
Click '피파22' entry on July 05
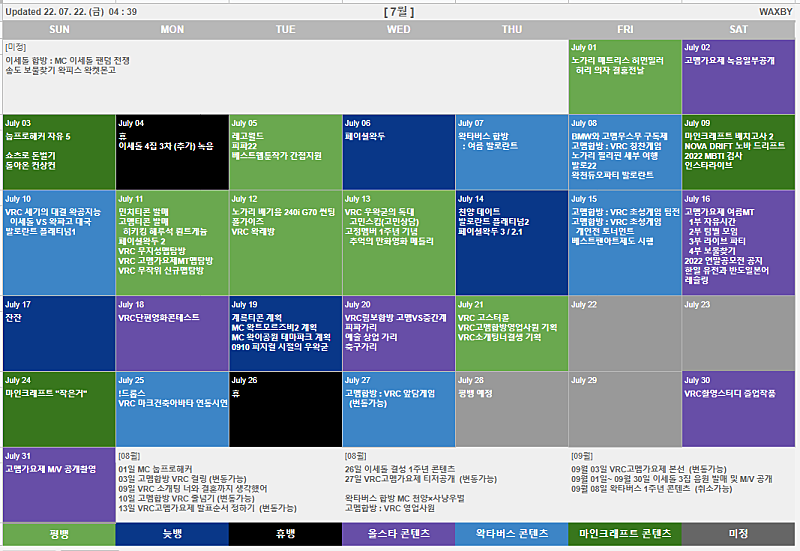[x=244, y=146]
